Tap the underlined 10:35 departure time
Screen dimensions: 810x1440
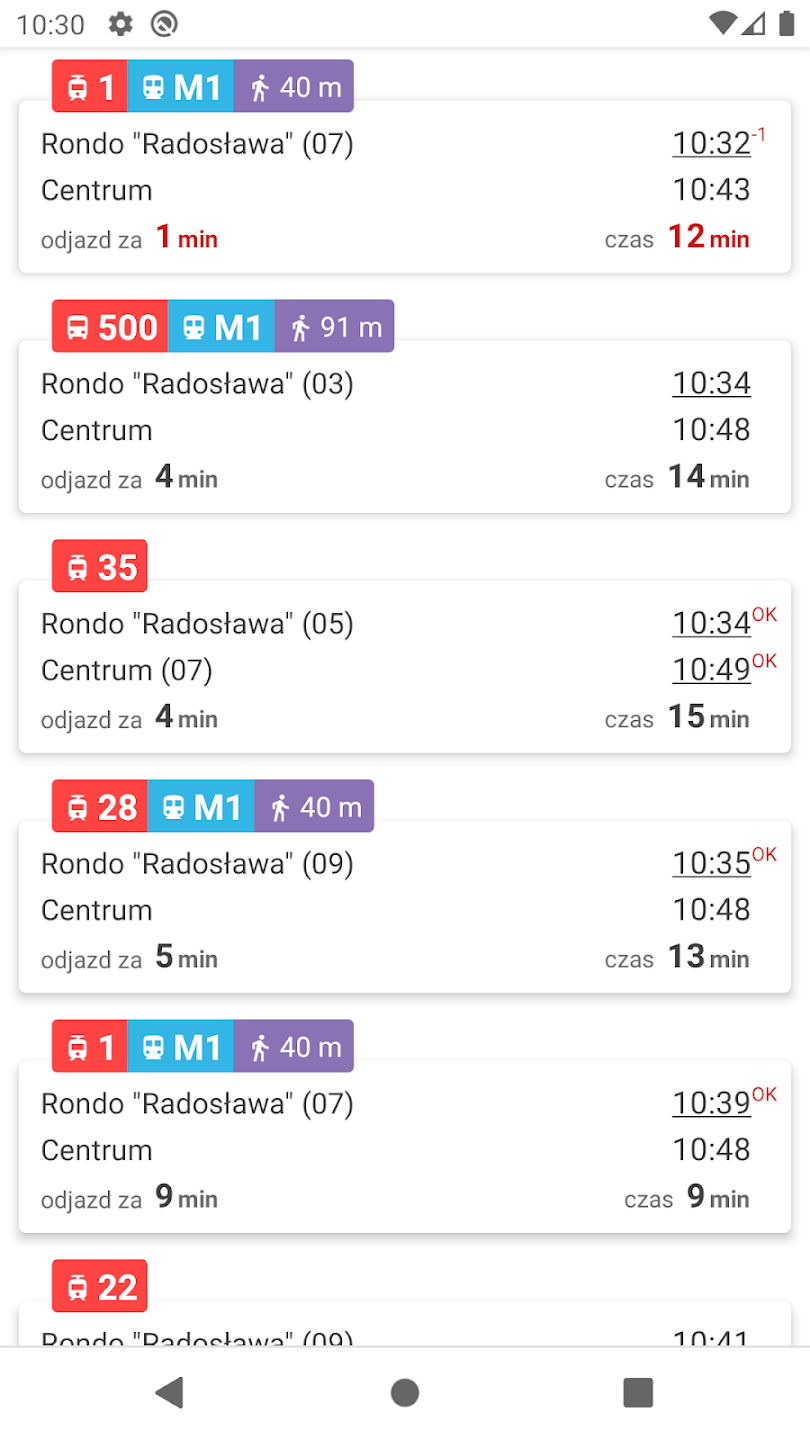pos(711,863)
